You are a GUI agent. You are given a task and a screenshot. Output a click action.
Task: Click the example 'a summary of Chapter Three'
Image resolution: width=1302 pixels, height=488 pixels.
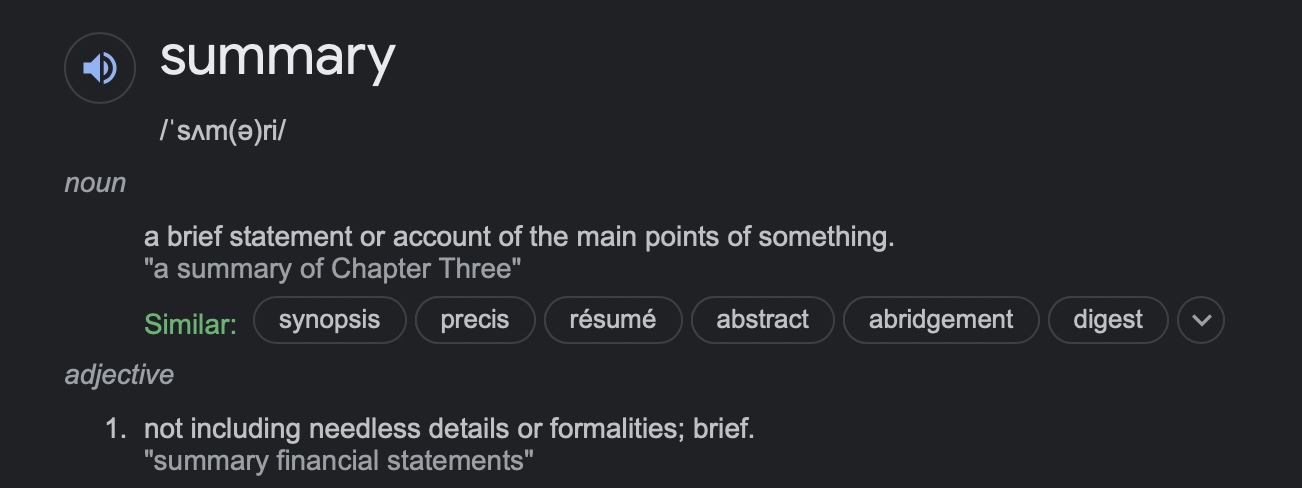pyautogui.click(x=333, y=269)
